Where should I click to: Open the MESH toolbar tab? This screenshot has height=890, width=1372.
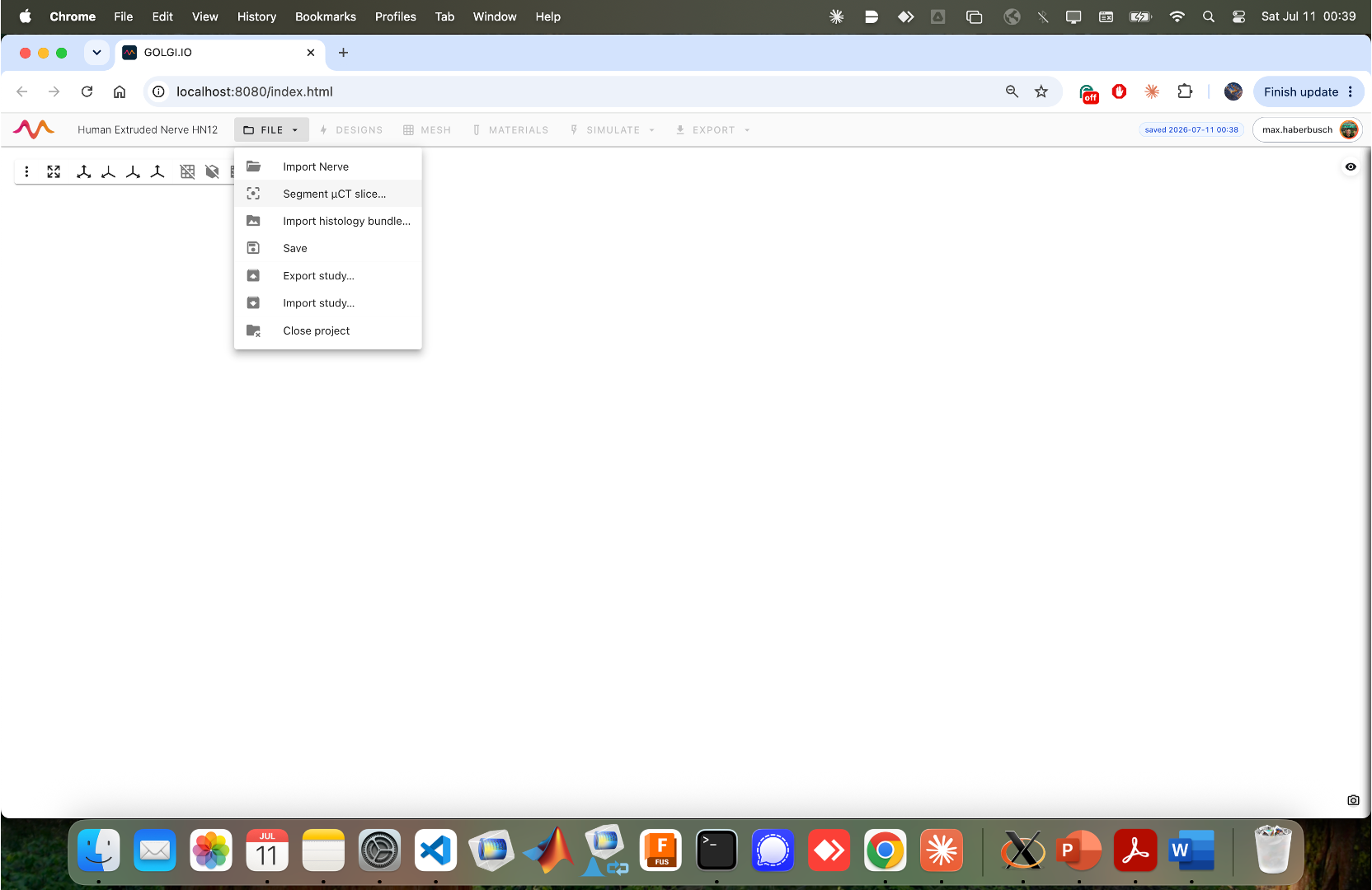coord(427,130)
